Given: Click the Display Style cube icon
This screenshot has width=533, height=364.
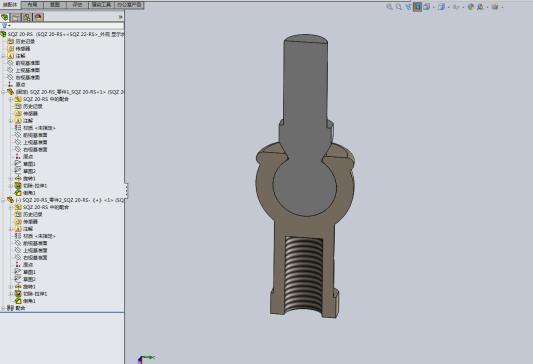Looking at the screenshot, I should 441,7.
